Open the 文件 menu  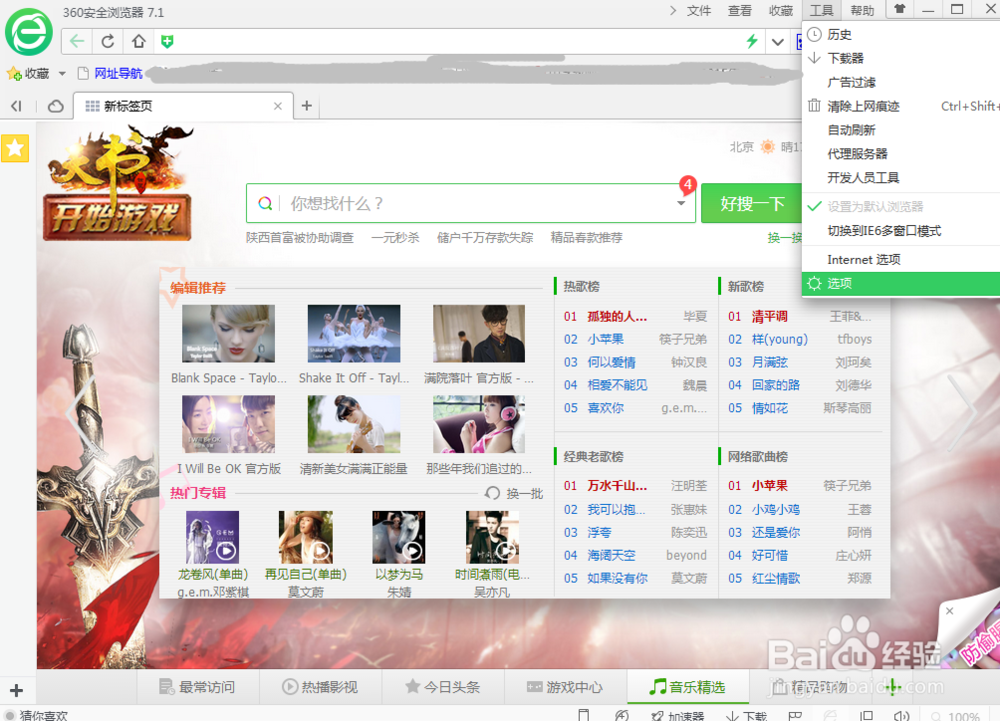[699, 11]
